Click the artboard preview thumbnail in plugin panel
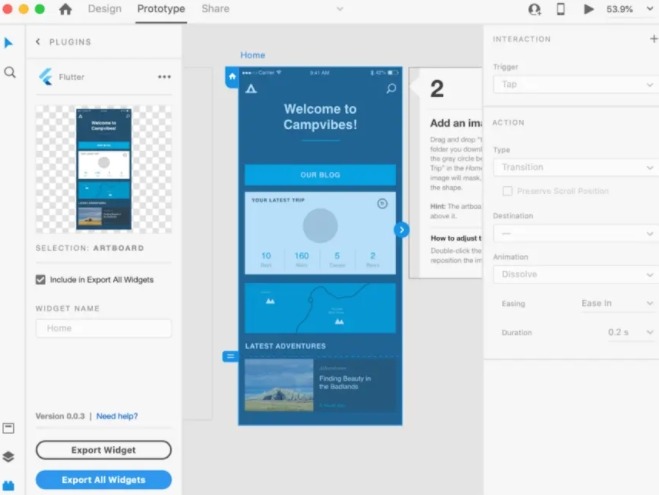This screenshot has height=495, width=659. [x=103, y=169]
